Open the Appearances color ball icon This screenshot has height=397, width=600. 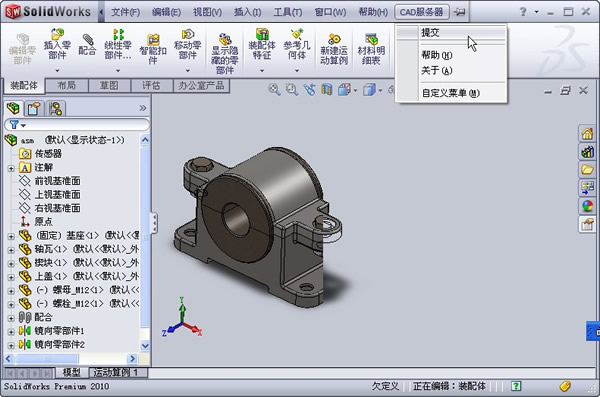(587, 206)
